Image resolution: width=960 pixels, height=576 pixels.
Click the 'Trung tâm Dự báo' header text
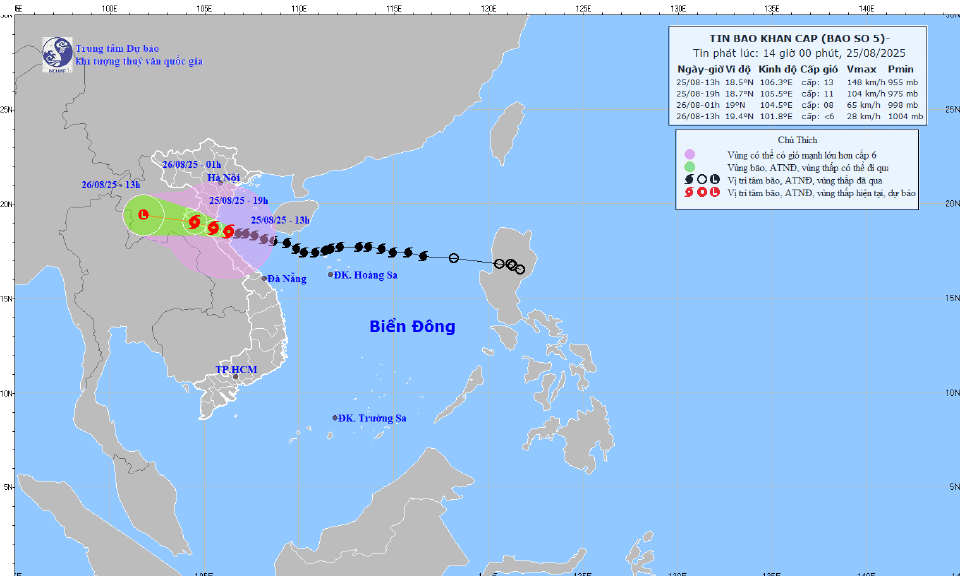point(117,48)
